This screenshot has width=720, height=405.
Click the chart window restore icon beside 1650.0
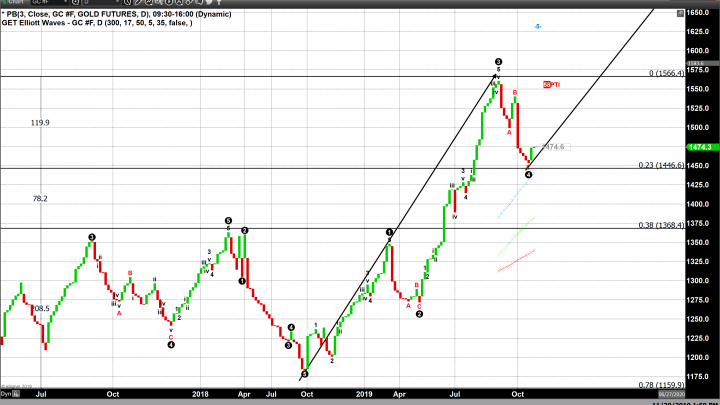coord(680,14)
